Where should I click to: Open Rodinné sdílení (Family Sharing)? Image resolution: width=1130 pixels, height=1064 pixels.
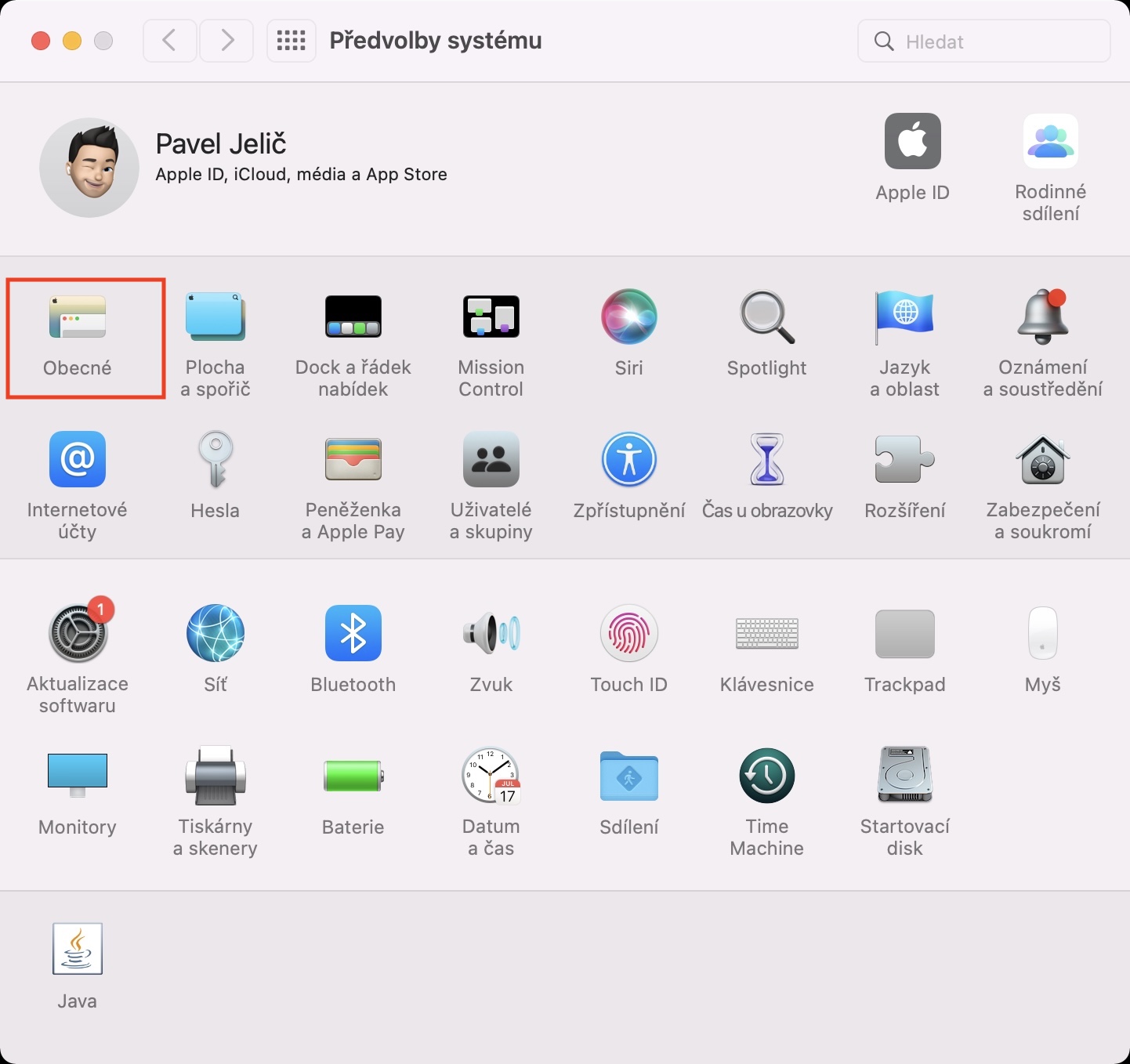point(1051,142)
